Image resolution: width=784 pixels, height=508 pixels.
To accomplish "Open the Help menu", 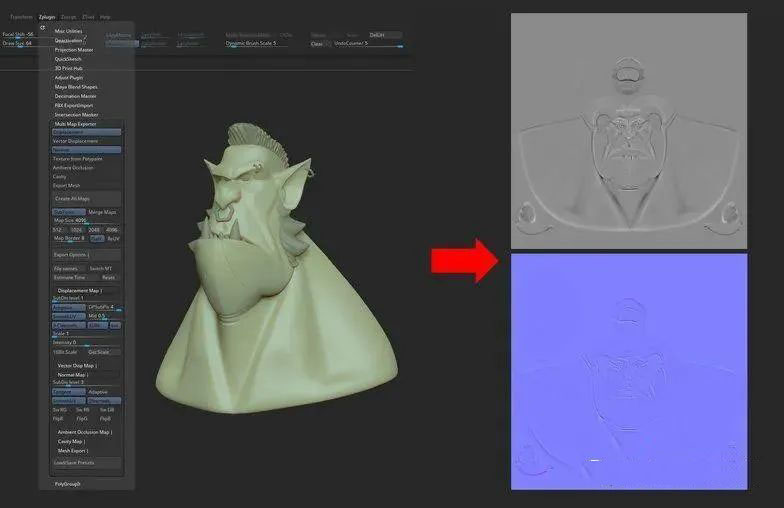I will [105, 17].
